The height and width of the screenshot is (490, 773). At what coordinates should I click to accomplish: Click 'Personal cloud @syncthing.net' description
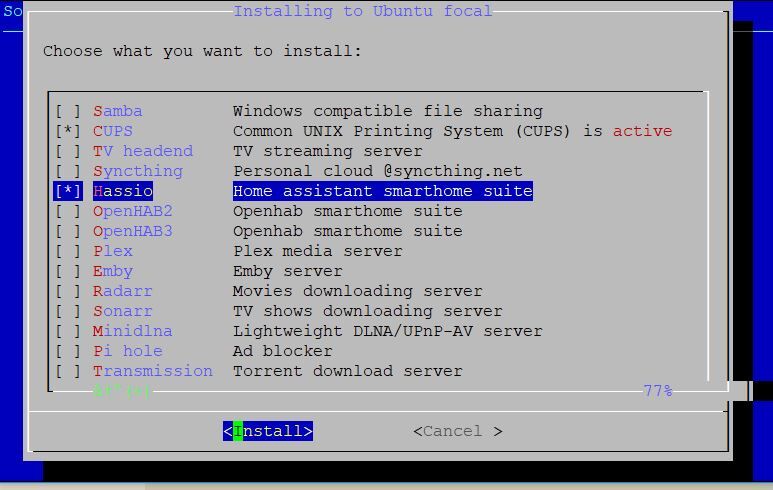pos(378,172)
